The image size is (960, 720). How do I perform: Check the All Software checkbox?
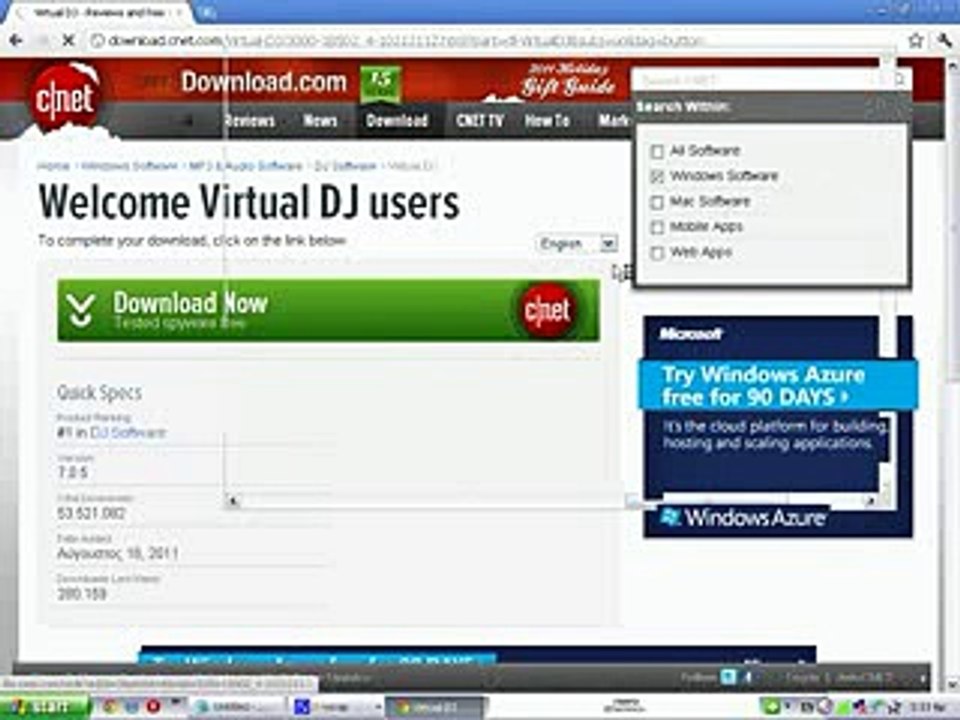pyautogui.click(x=657, y=151)
